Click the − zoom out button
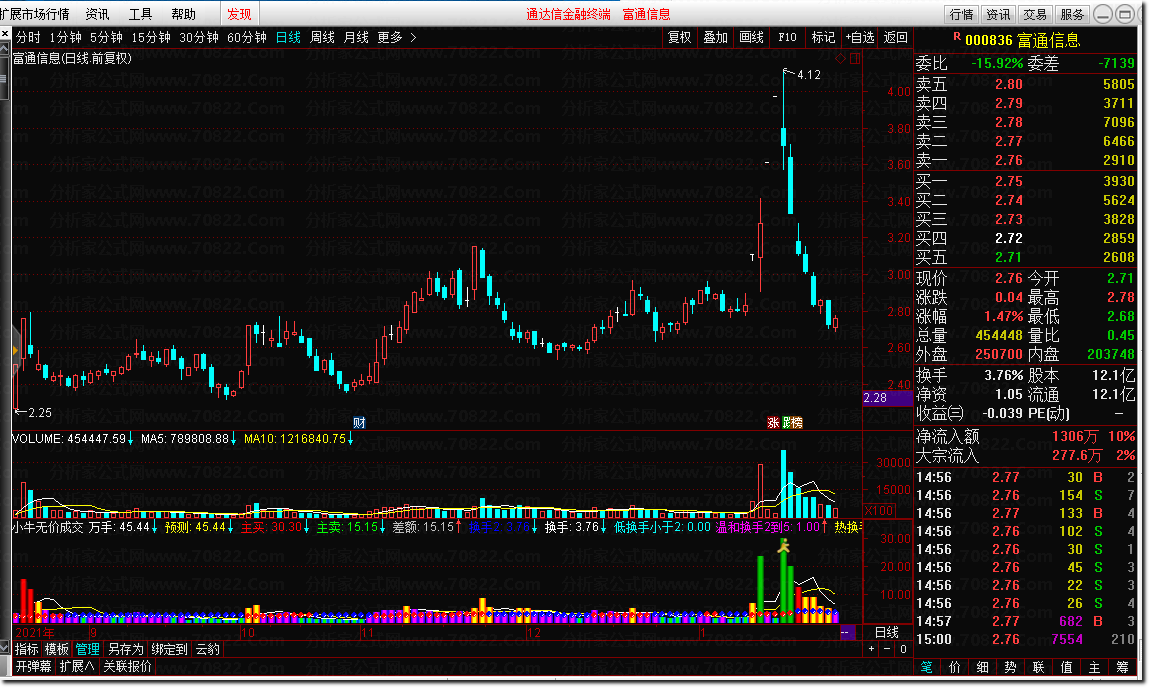Image resolution: width=1151 pixels, height=688 pixels. (x=887, y=649)
